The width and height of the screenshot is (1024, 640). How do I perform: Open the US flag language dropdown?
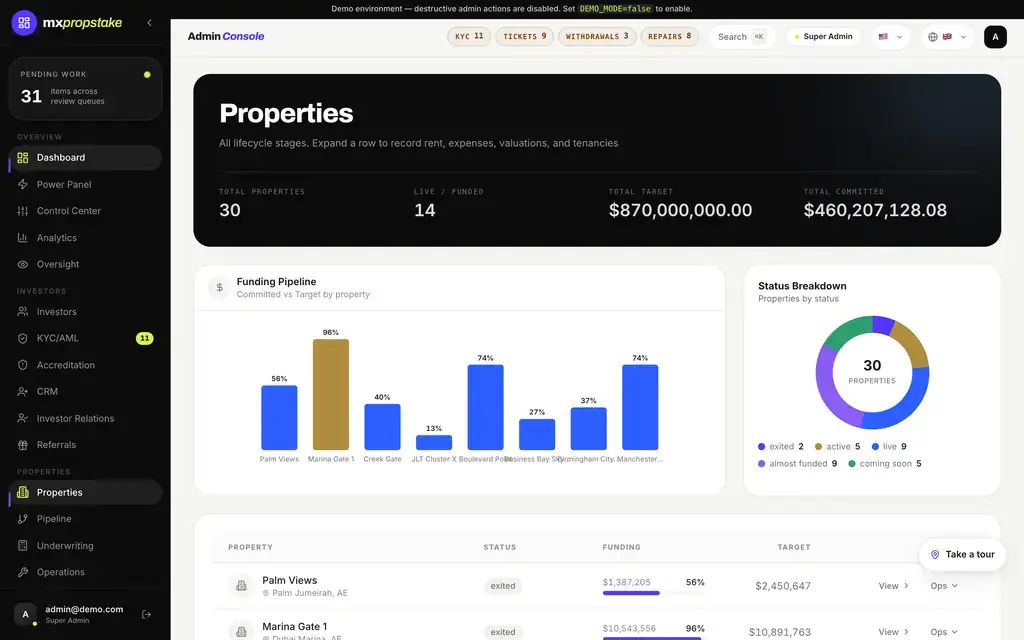pyautogui.click(x=890, y=37)
